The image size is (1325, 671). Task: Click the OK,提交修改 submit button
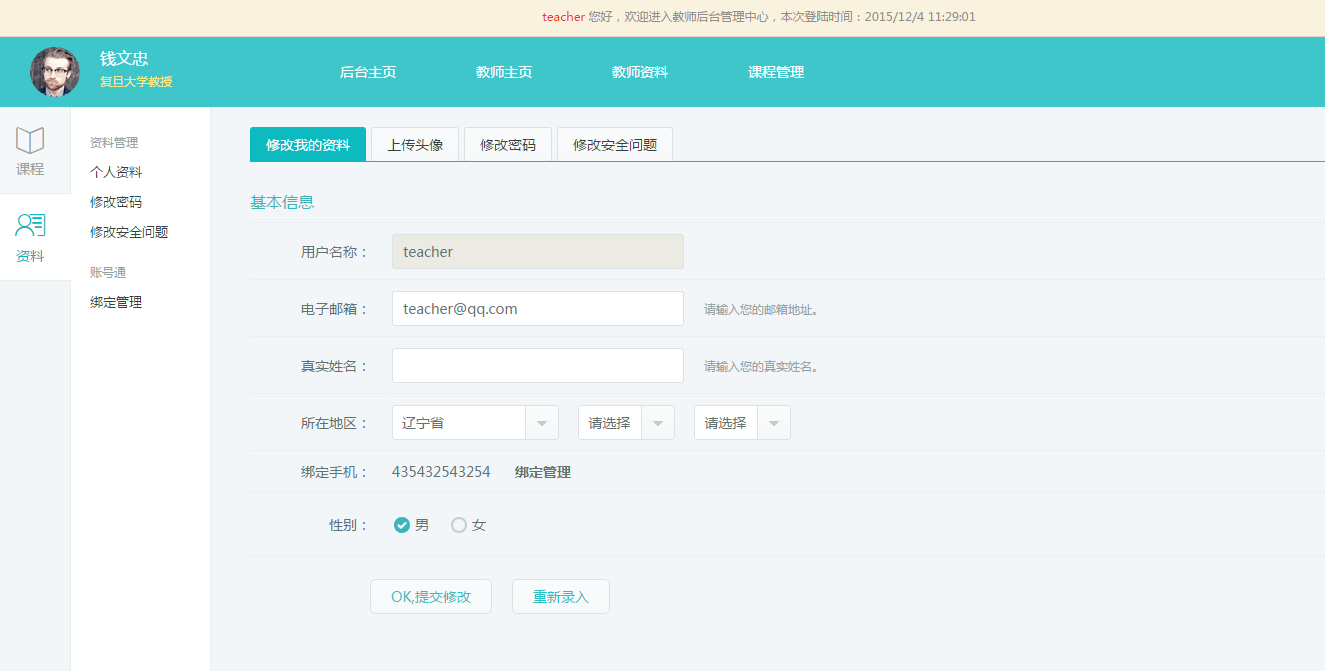pos(431,596)
